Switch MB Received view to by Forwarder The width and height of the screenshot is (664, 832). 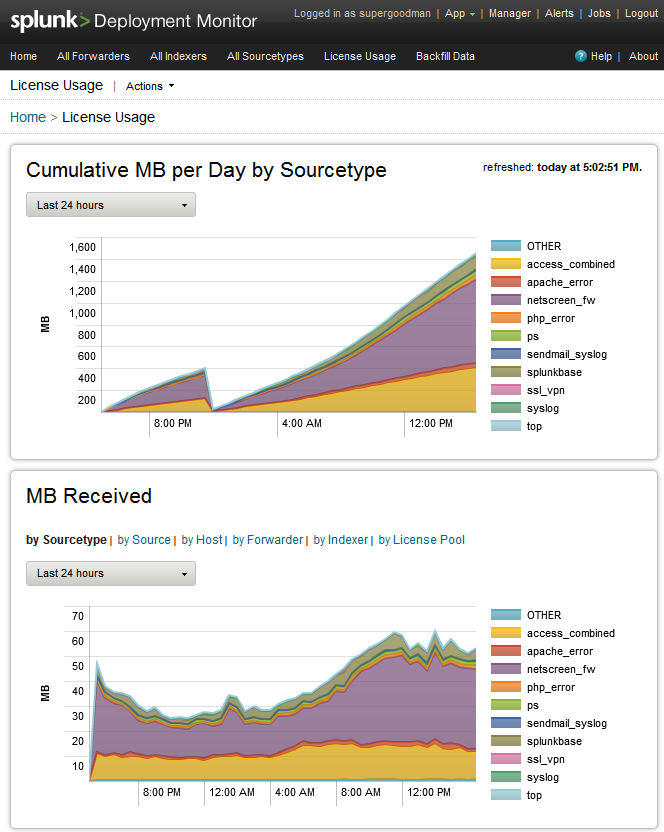pyautogui.click(x=268, y=540)
